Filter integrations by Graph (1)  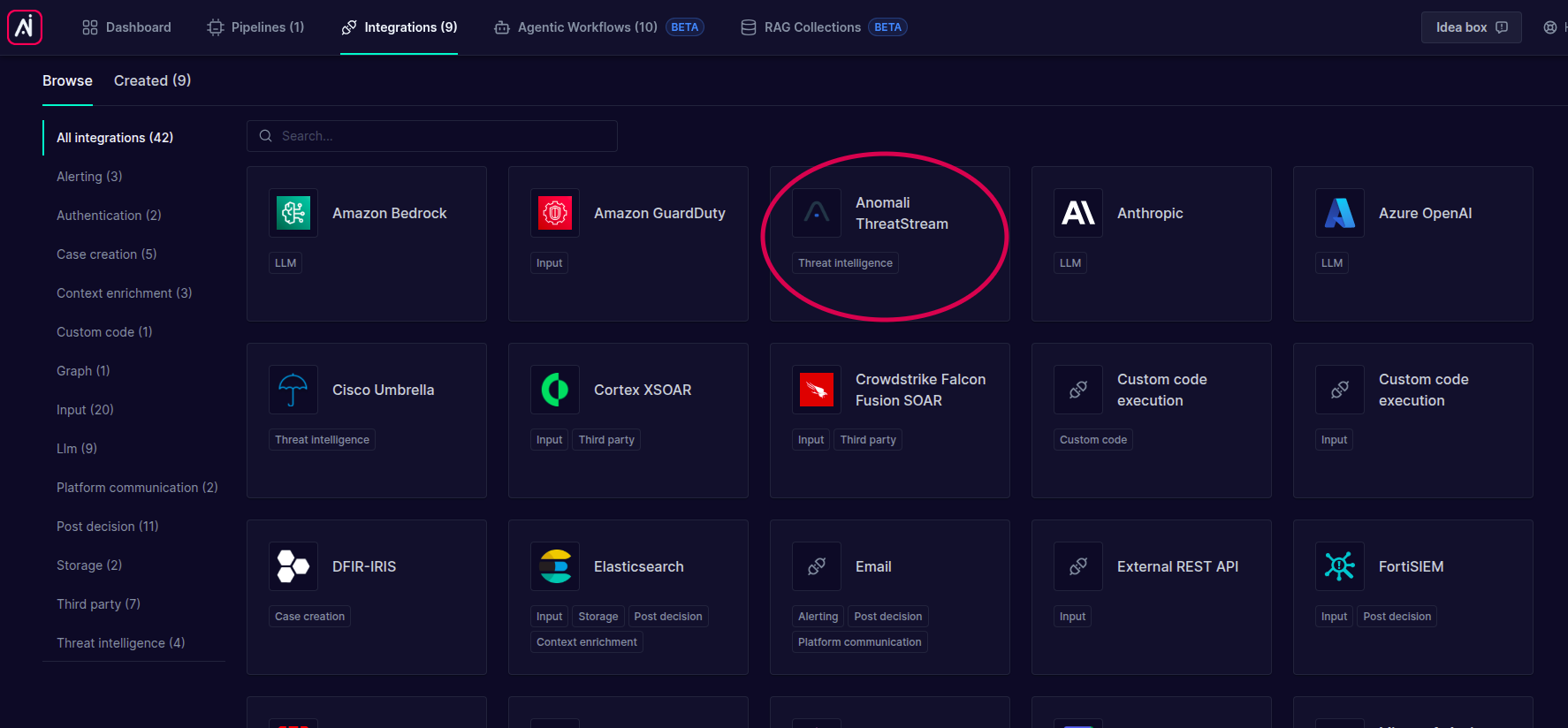click(83, 371)
